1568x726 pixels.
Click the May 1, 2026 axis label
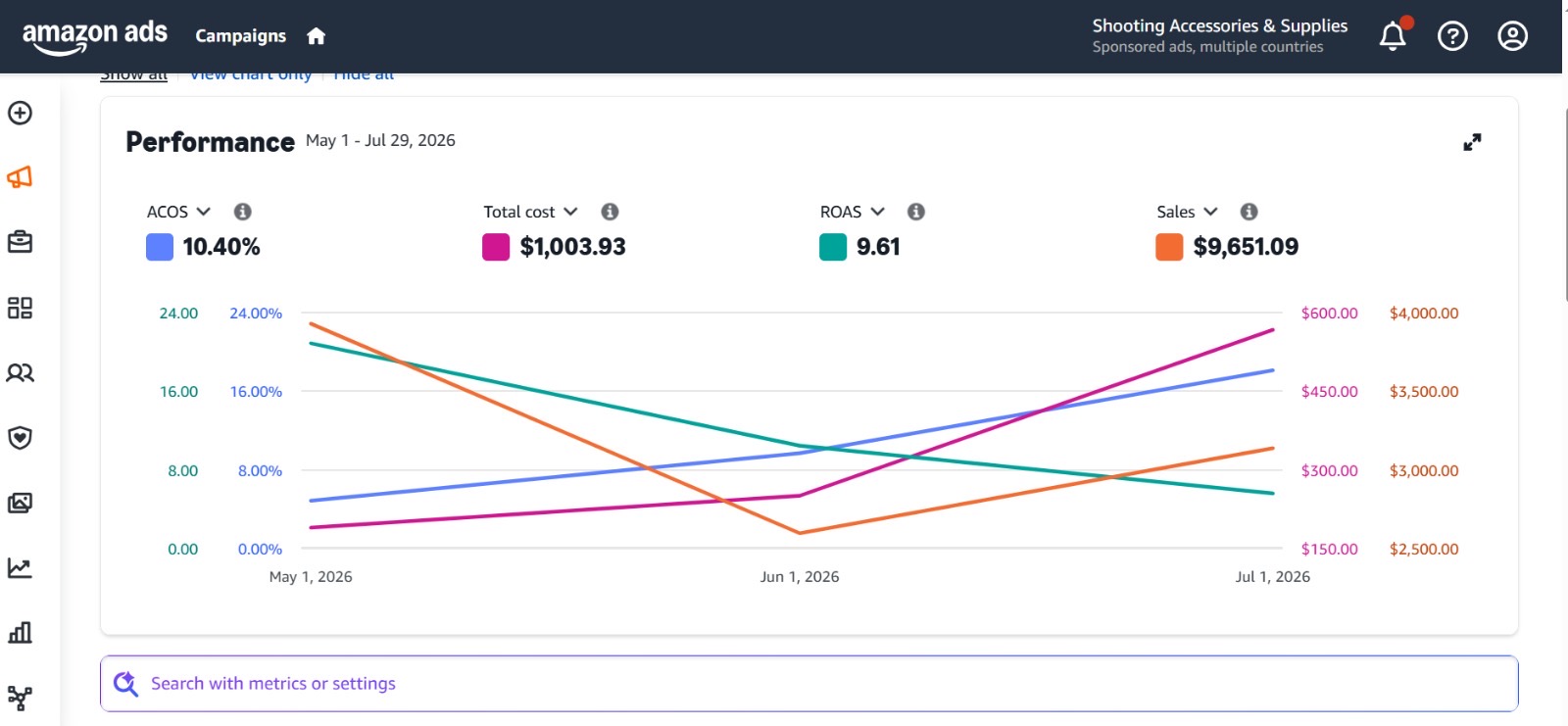(311, 576)
